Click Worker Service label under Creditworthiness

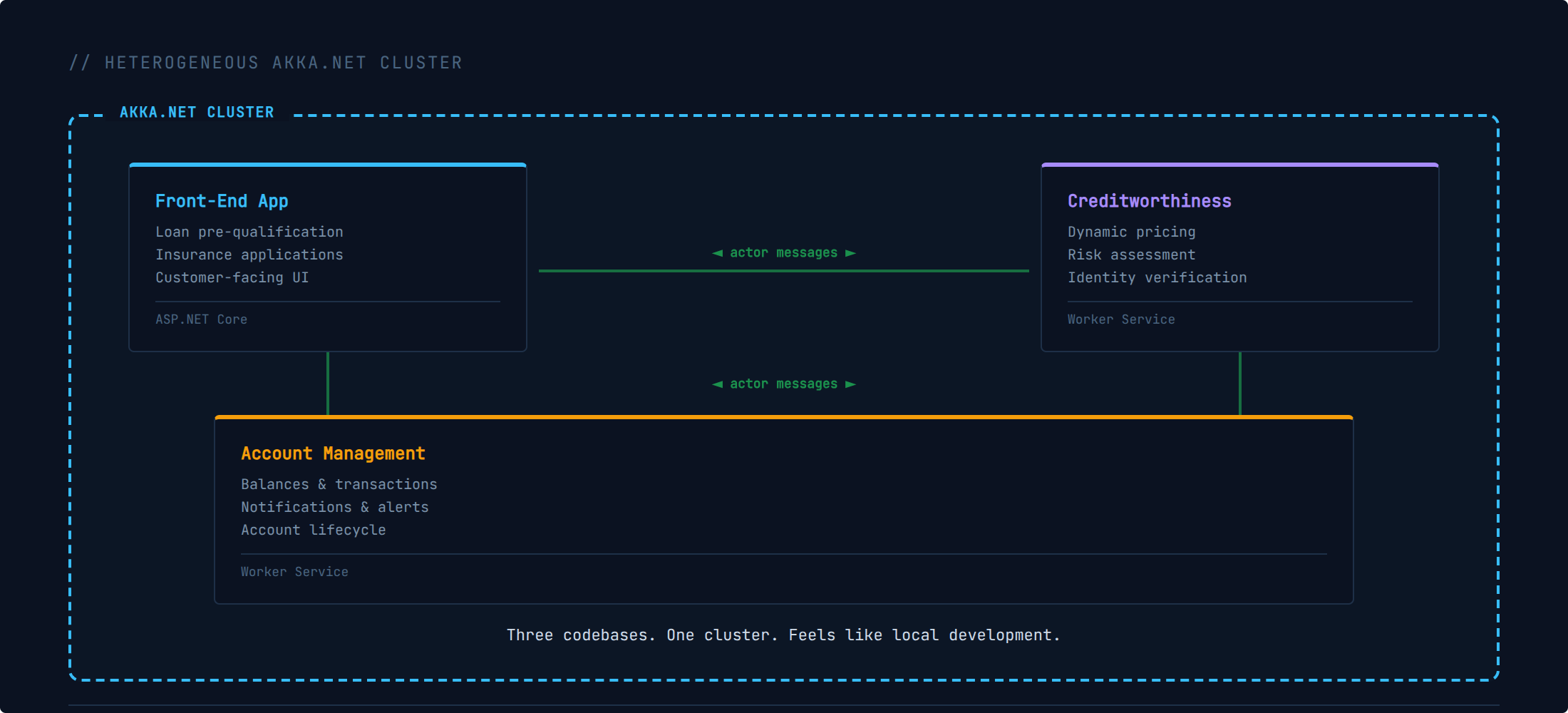[1121, 319]
